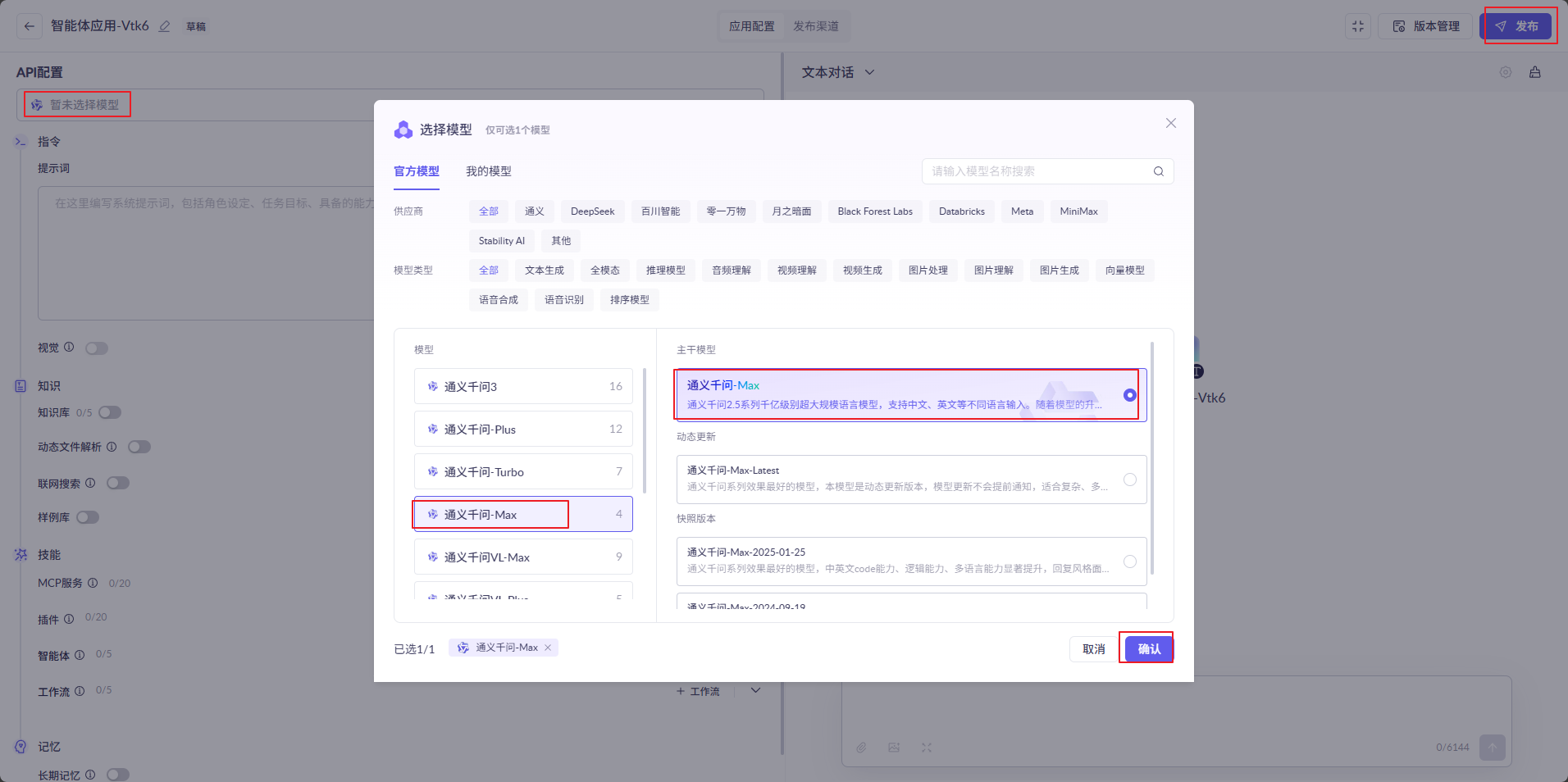Screen dimensions: 1568x782
Task: Click the settings icon in 文本对话 header
Action: pyautogui.click(x=1506, y=72)
